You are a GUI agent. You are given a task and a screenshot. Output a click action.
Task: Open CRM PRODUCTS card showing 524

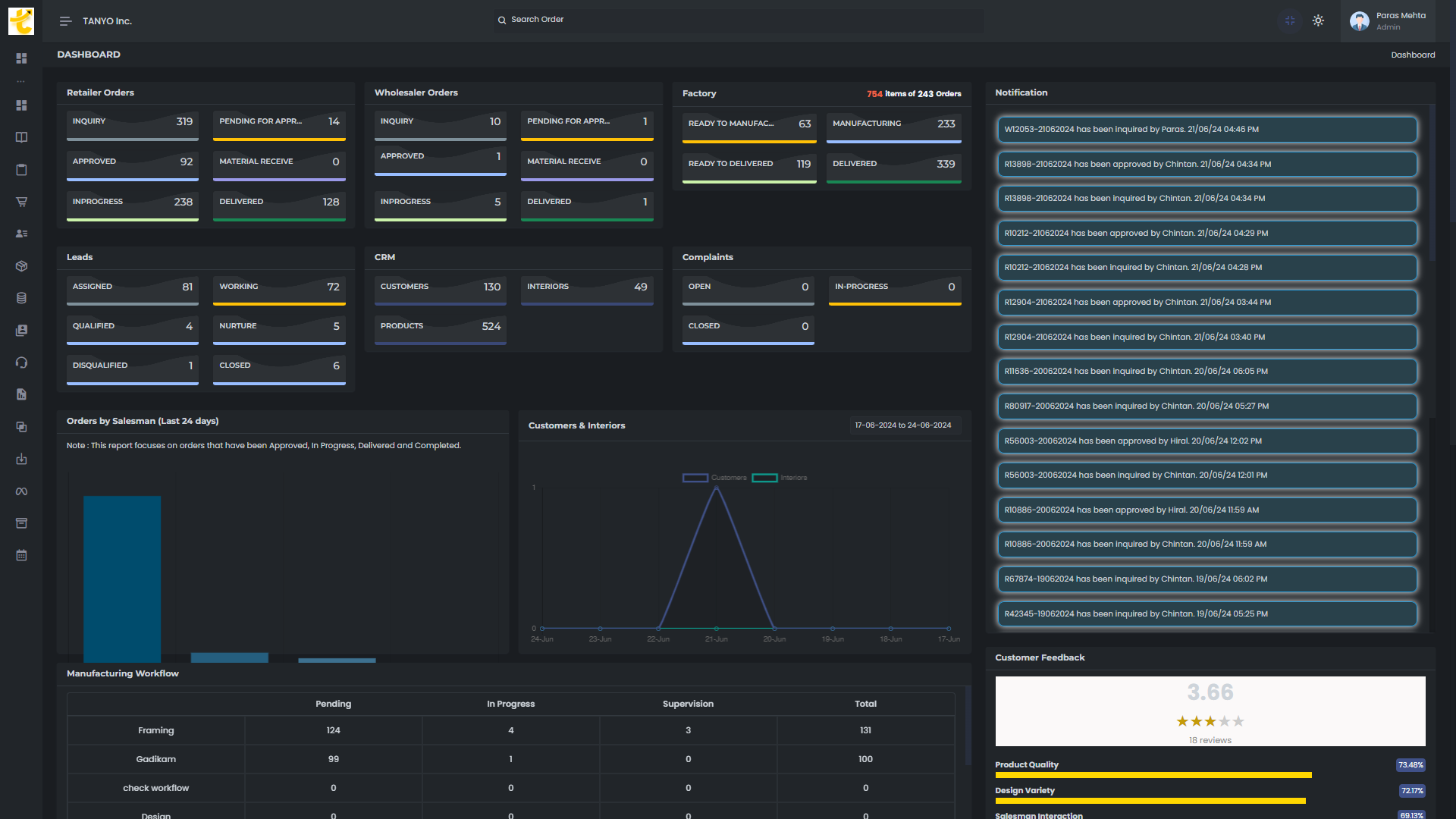pyautogui.click(x=441, y=331)
